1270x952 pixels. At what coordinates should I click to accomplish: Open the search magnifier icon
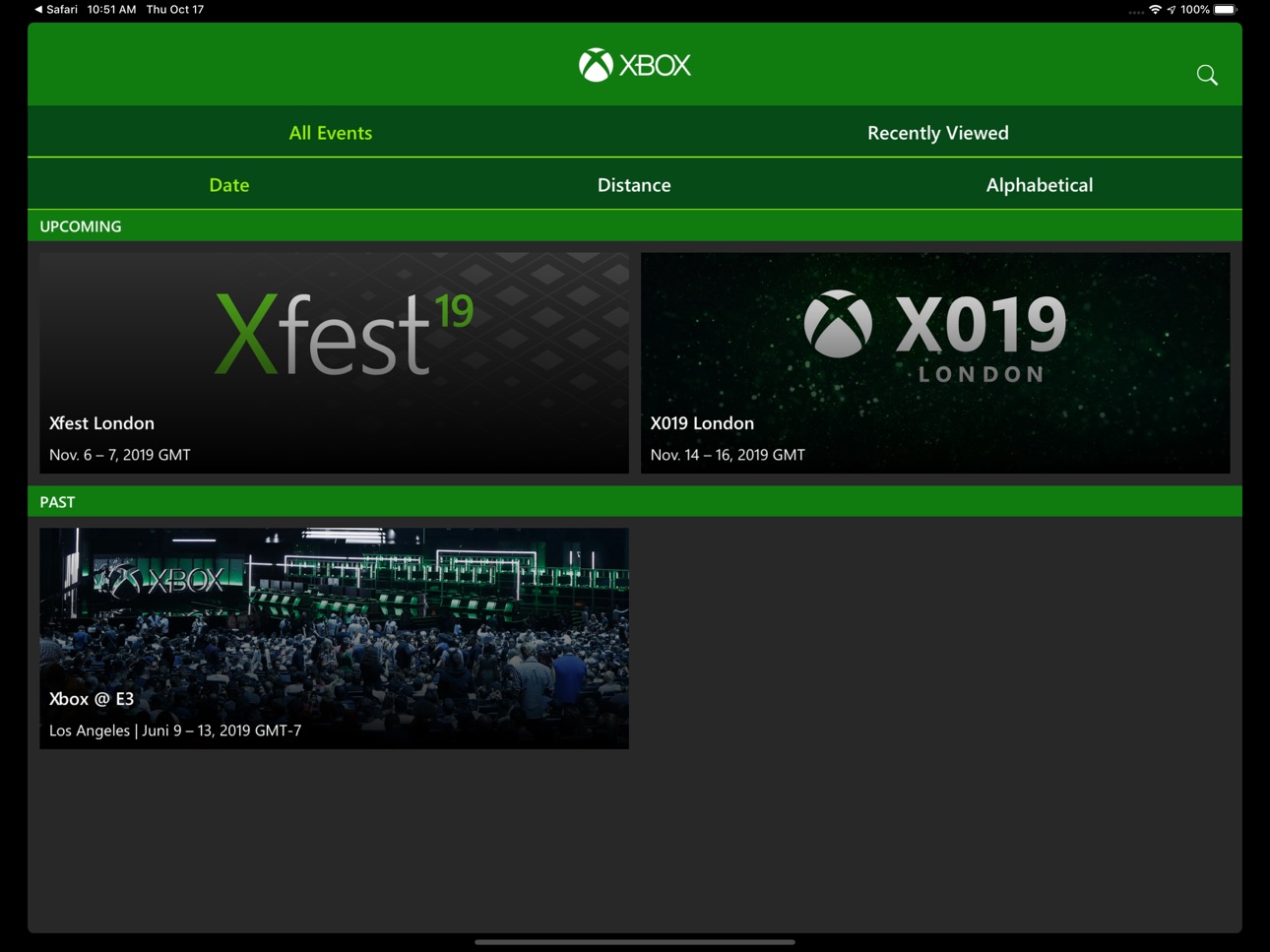(x=1207, y=75)
